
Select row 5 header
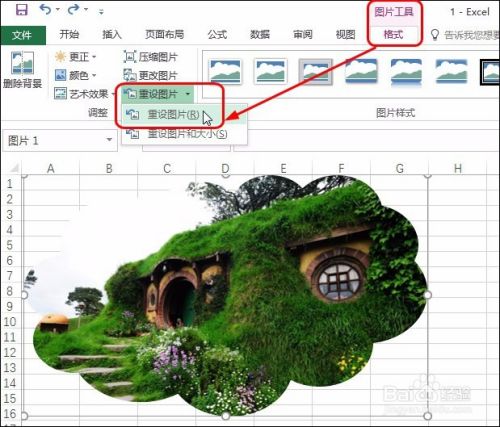[x=10, y=245]
